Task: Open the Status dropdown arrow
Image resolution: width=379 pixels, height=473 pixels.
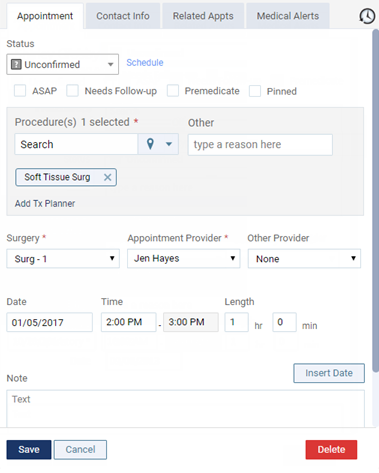Action: (110, 64)
